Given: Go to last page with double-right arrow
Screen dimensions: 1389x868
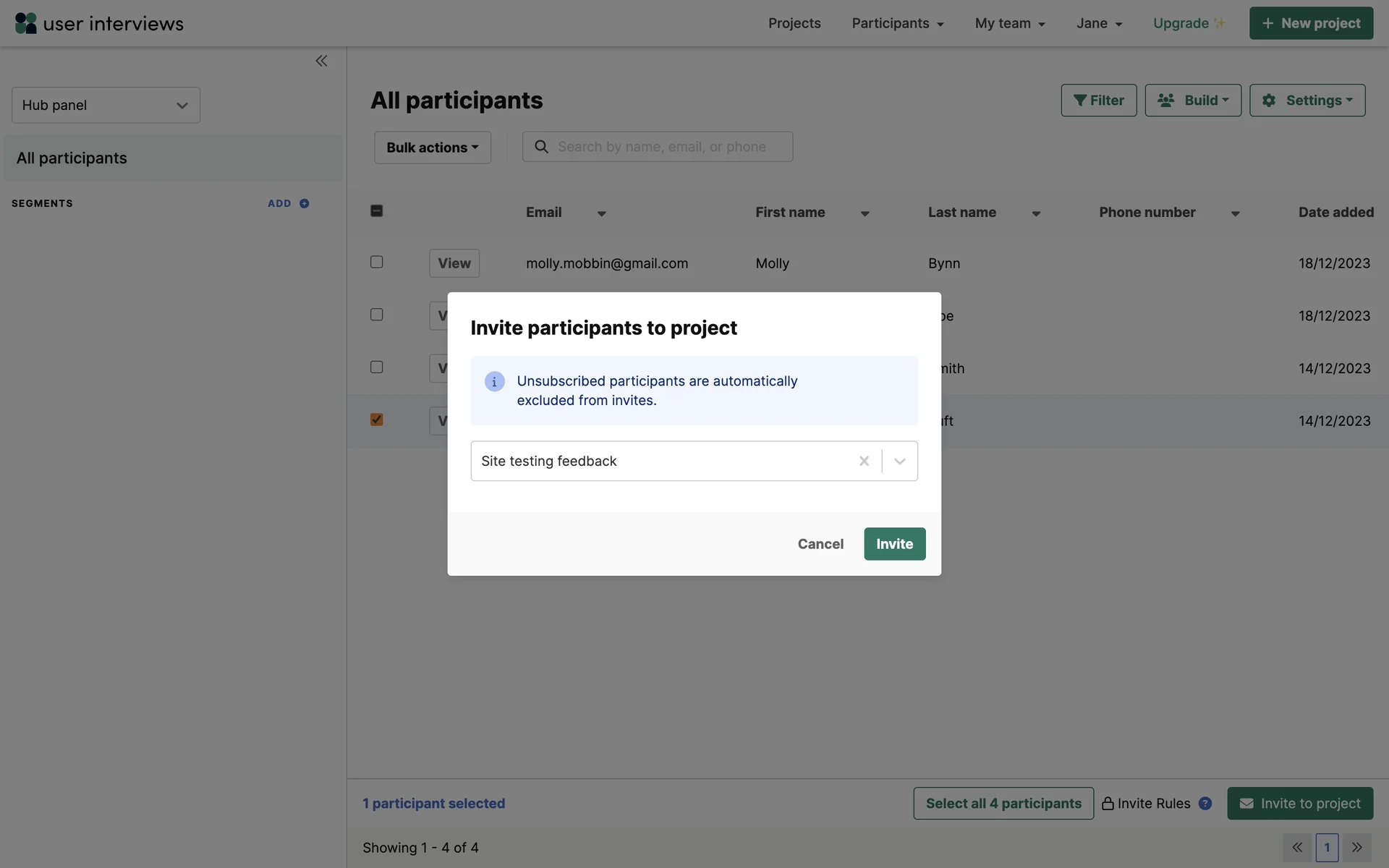Looking at the screenshot, I should (x=1357, y=848).
